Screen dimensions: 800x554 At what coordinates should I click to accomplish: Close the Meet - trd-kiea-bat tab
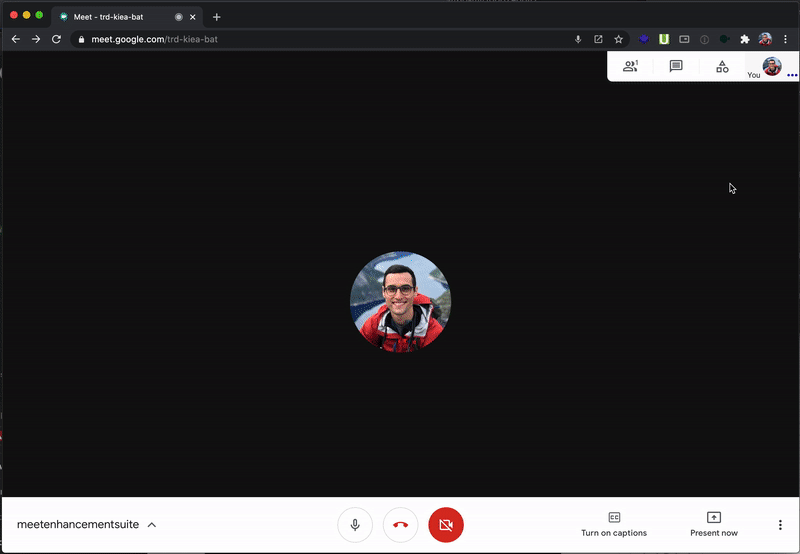[193, 17]
